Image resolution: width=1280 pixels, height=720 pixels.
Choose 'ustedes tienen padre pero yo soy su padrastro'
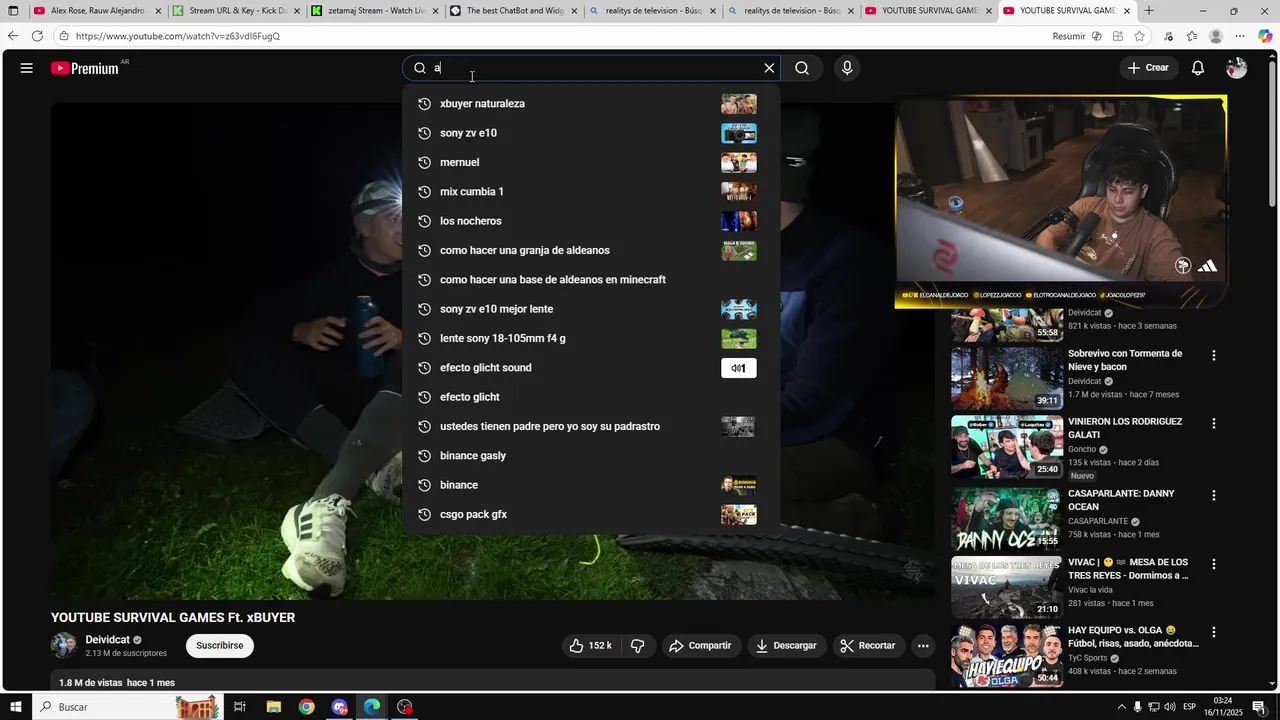pos(591,426)
